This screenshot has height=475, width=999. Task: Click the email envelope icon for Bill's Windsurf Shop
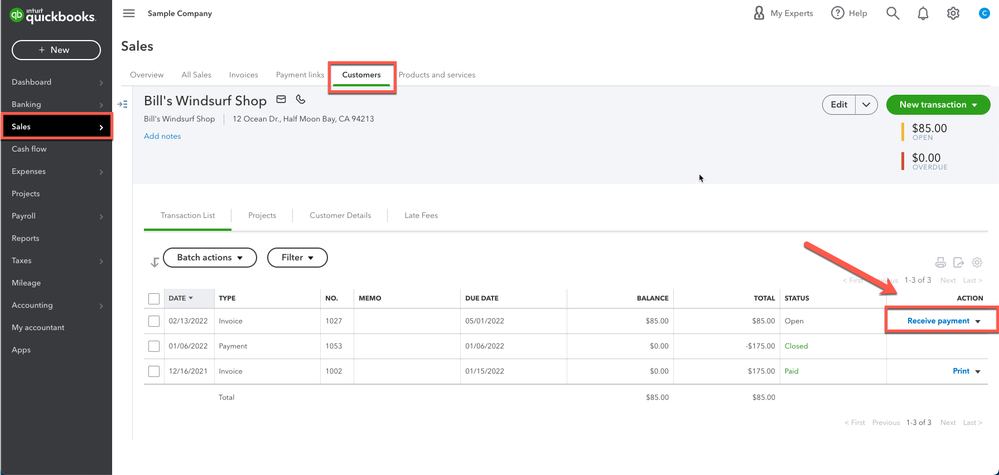coord(281,100)
